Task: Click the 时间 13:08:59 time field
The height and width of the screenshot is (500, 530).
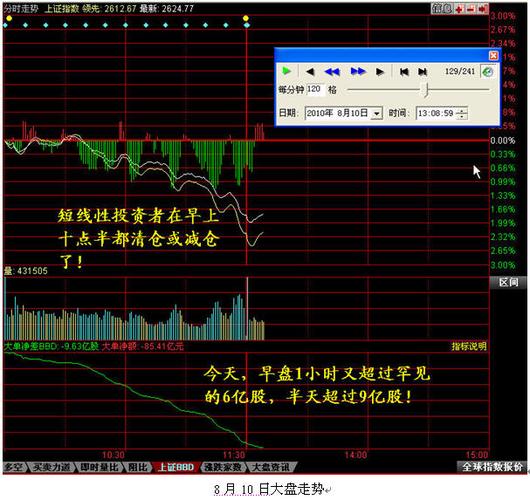Action: point(436,113)
